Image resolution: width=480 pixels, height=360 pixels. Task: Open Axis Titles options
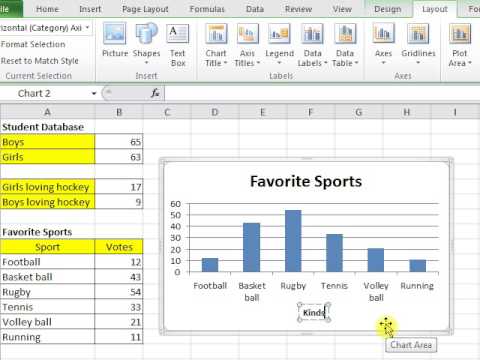point(247,45)
